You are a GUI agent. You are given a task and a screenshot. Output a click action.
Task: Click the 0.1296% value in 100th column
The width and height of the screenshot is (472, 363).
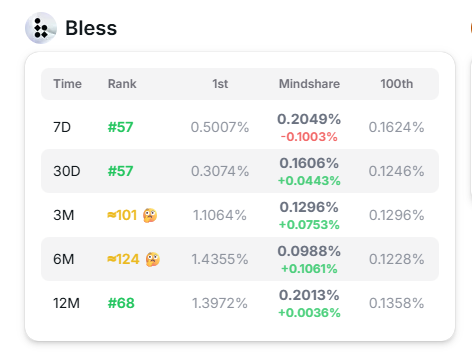point(397,215)
